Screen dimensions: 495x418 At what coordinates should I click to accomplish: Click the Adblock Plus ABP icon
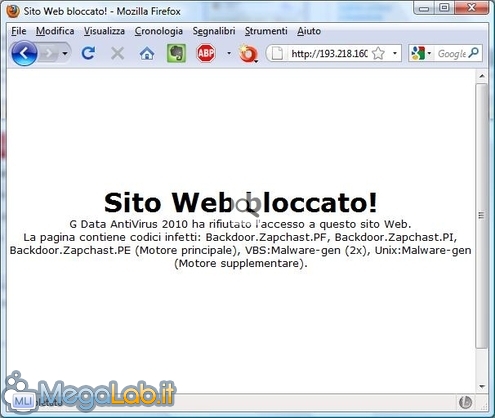(x=206, y=53)
